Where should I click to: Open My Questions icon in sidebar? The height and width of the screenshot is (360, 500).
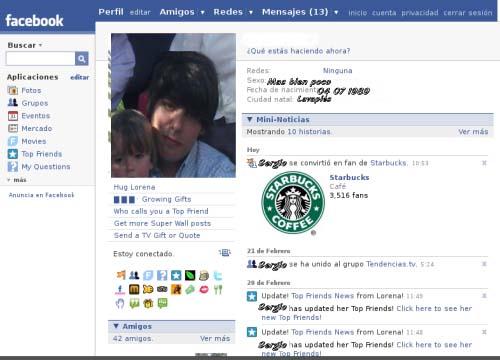point(13,167)
